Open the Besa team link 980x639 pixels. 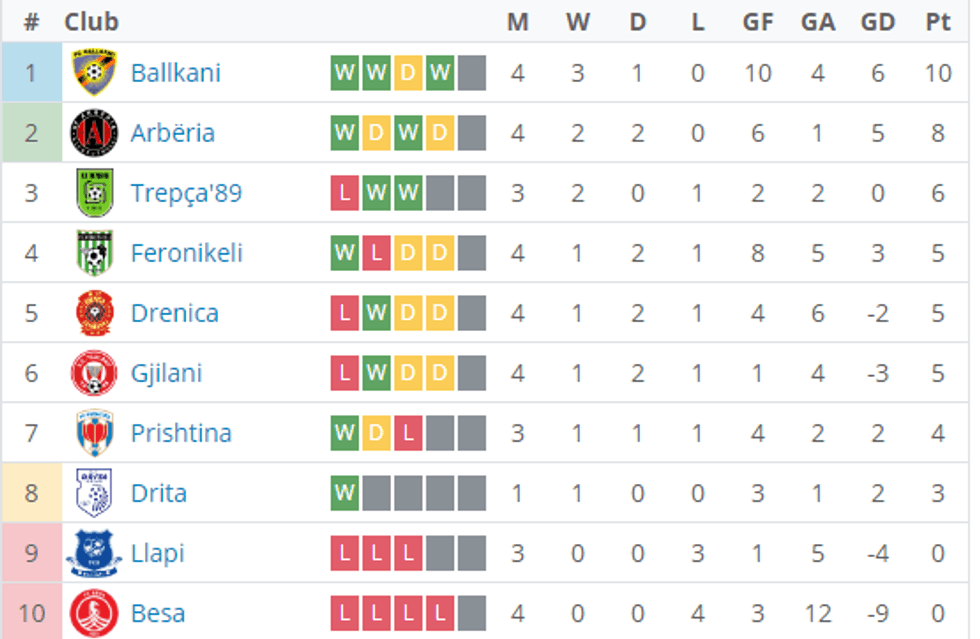coord(158,613)
